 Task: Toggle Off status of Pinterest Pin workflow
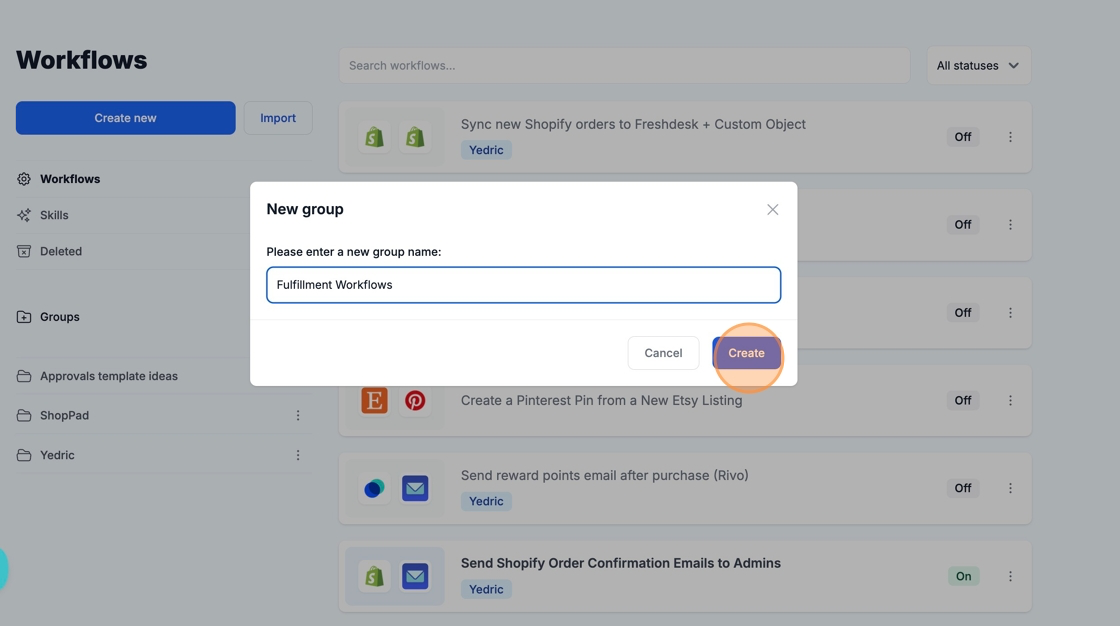[962, 400]
